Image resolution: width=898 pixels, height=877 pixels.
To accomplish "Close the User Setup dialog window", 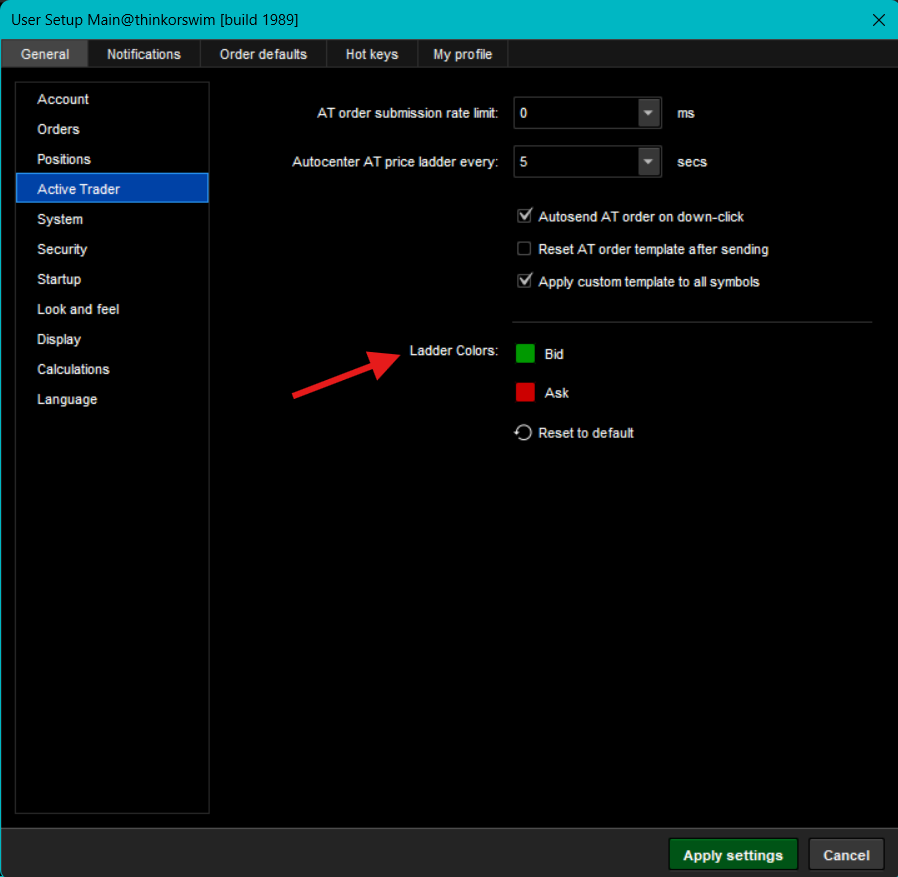I will pyautogui.click(x=878, y=20).
